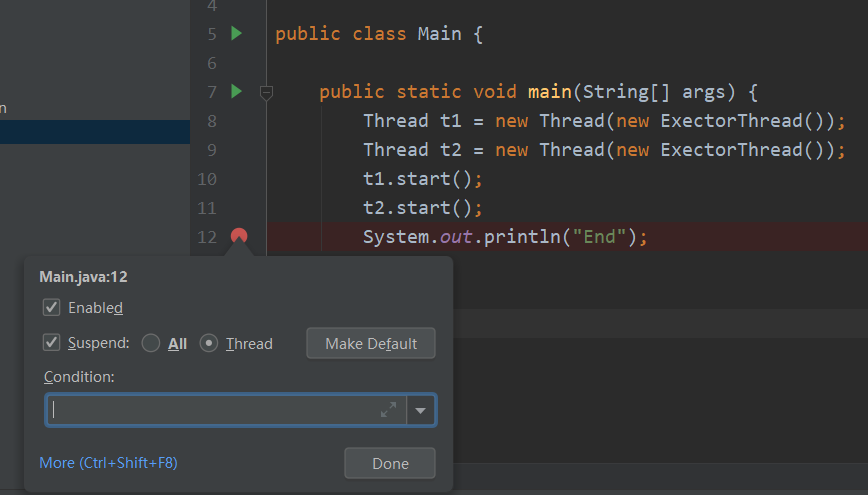
Task: Click the Main.java:12 popup title
Action: [x=84, y=277]
